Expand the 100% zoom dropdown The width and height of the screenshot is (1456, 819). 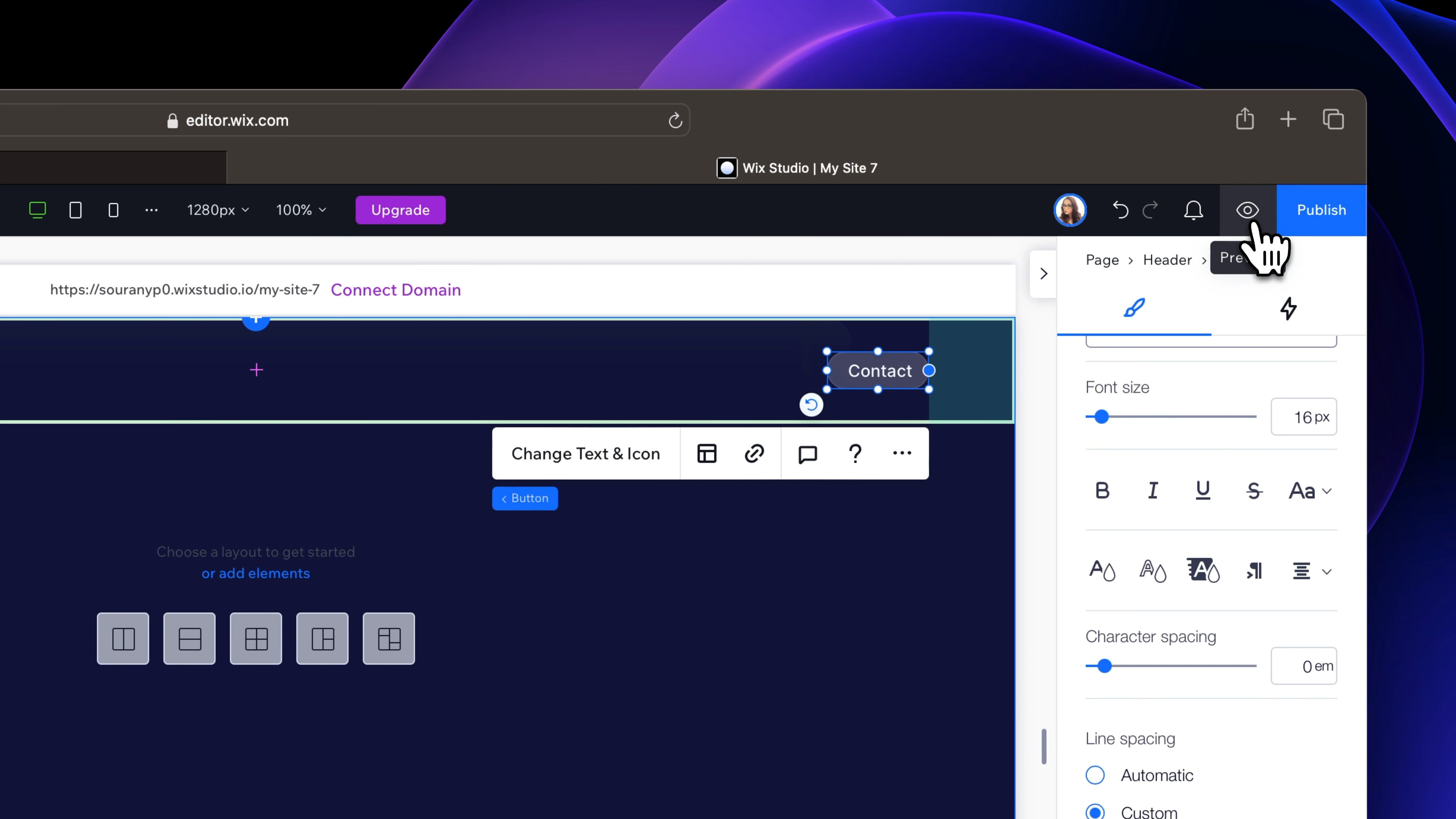[x=301, y=210]
